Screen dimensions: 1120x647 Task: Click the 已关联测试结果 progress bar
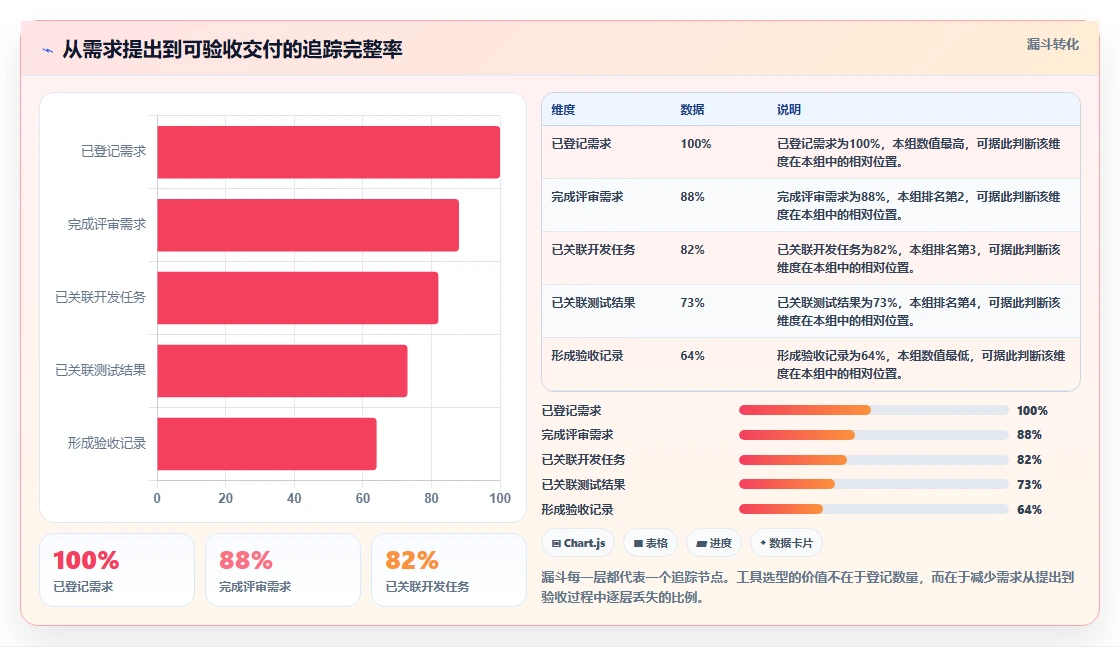coord(874,484)
